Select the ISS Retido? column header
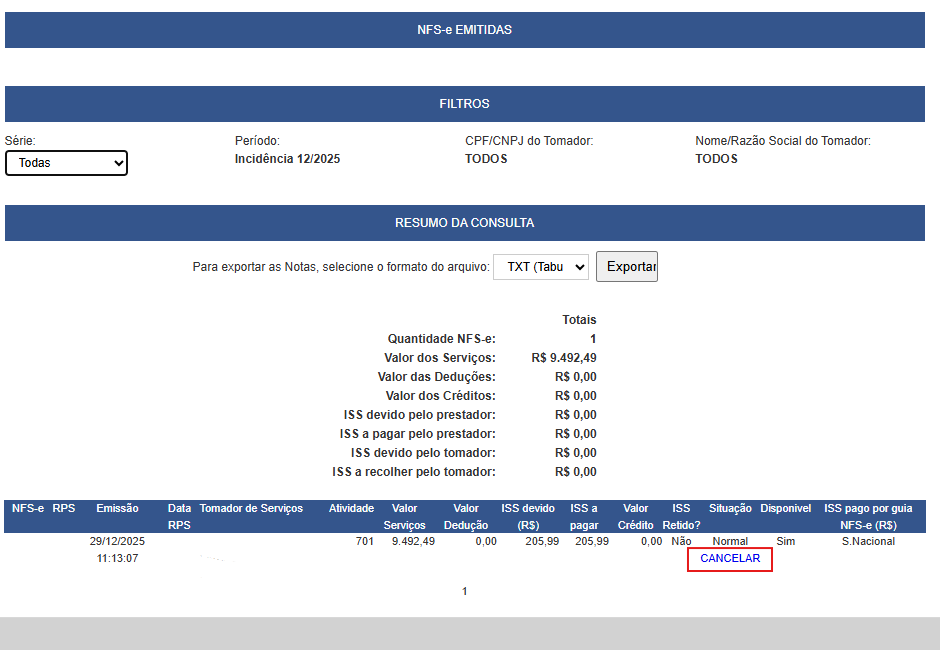940x650 pixels. pyautogui.click(x=681, y=516)
